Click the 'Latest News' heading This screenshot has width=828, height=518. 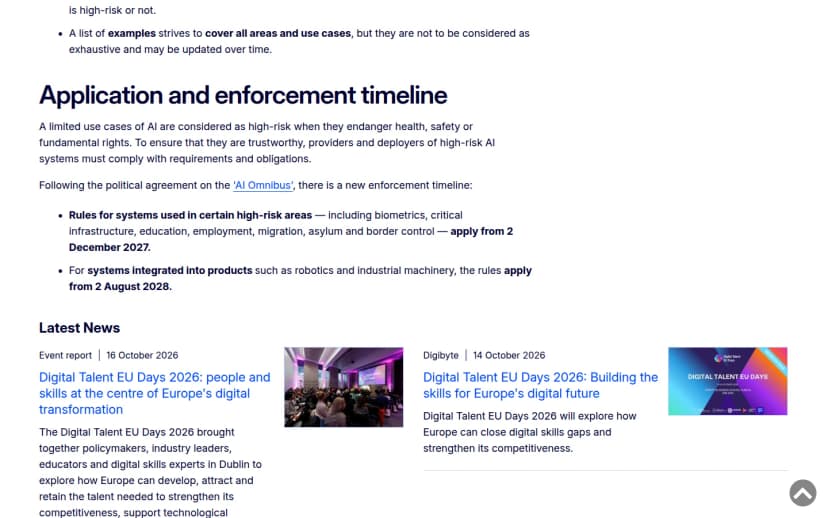[x=79, y=328]
